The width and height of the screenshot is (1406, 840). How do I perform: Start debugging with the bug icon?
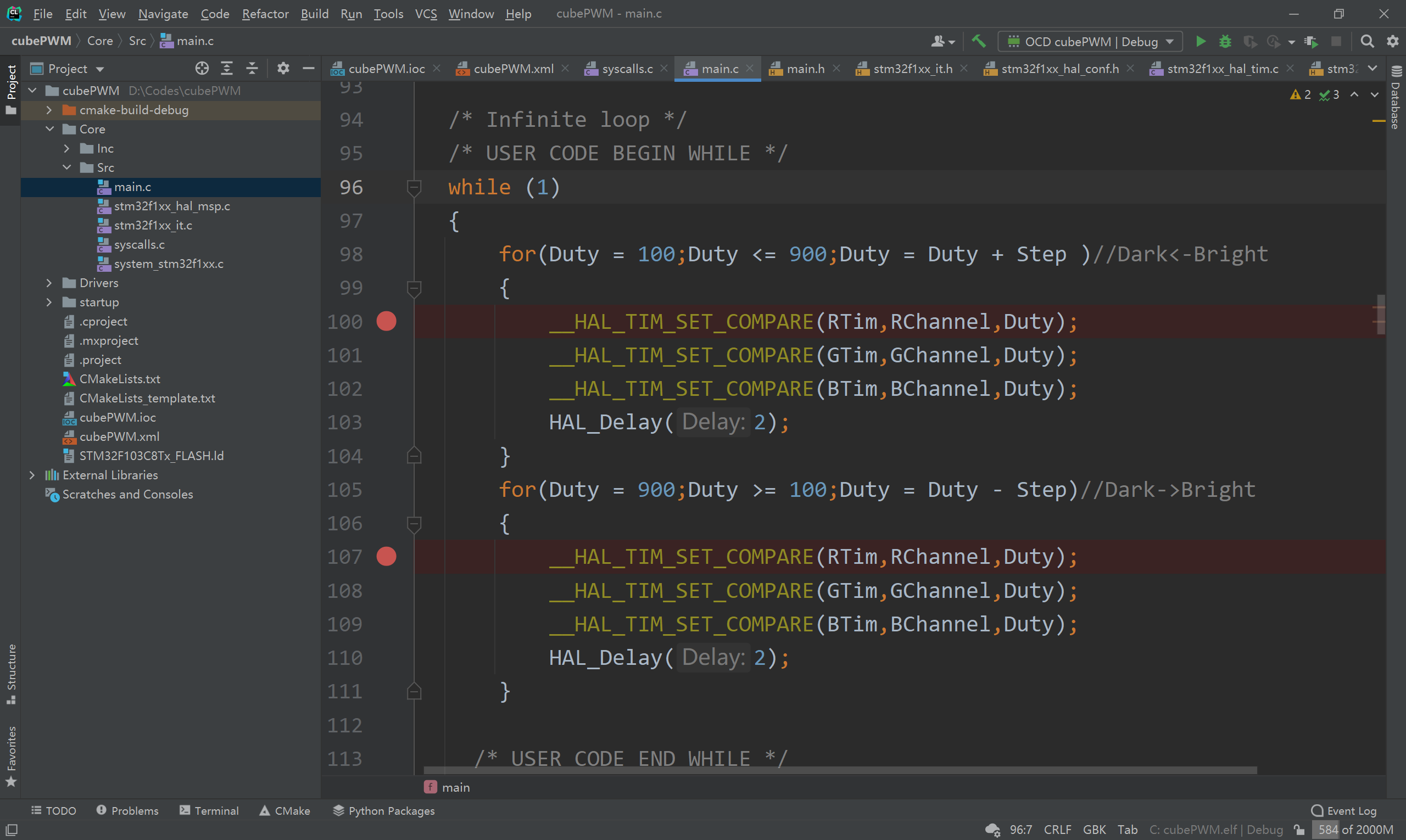(x=1224, y=41)
